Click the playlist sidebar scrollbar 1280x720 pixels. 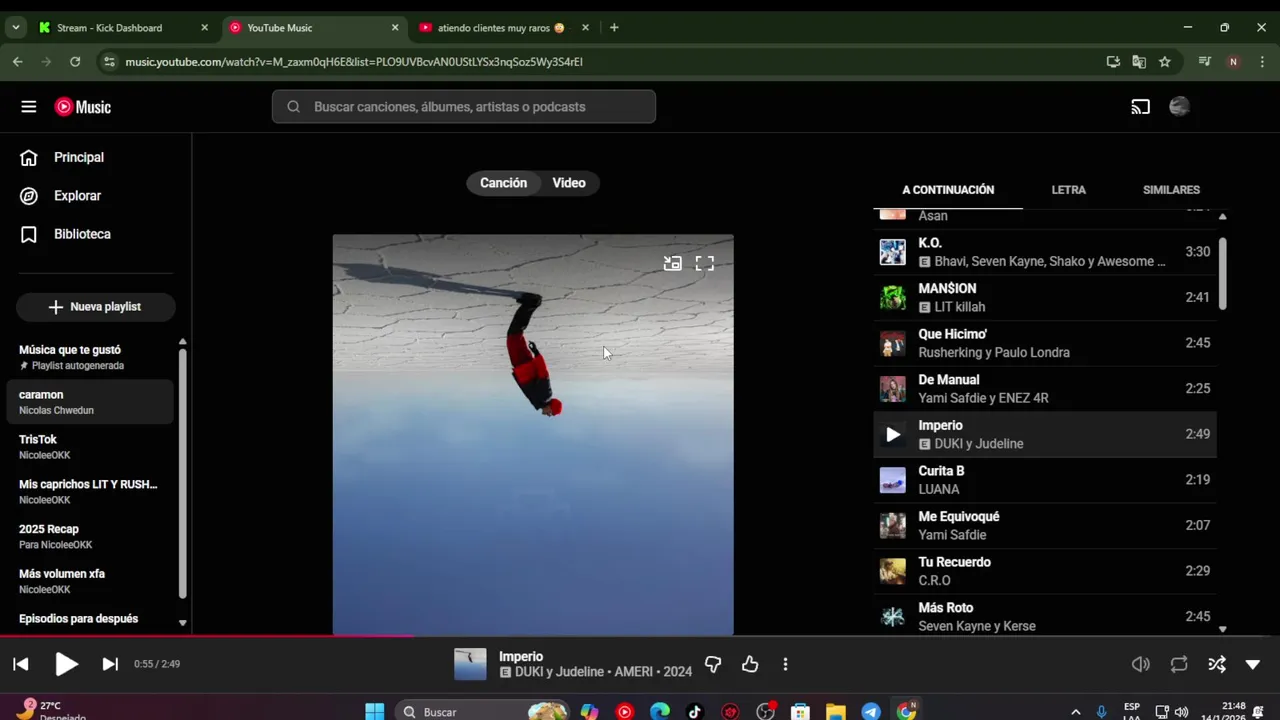pyautogui.click(x=182, y=472)
